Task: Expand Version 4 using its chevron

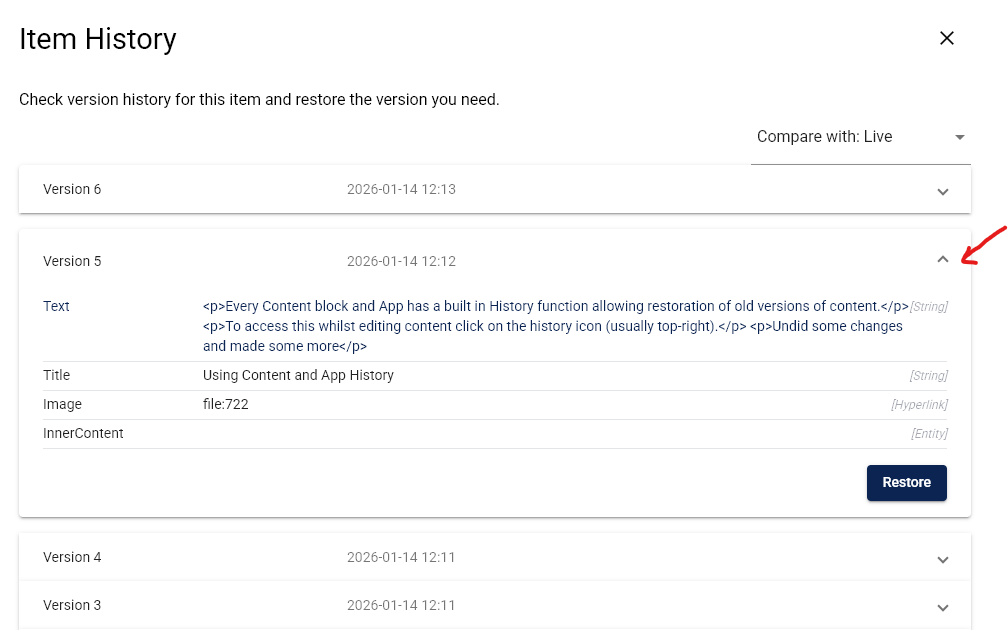Action: (x=942, y=559)
